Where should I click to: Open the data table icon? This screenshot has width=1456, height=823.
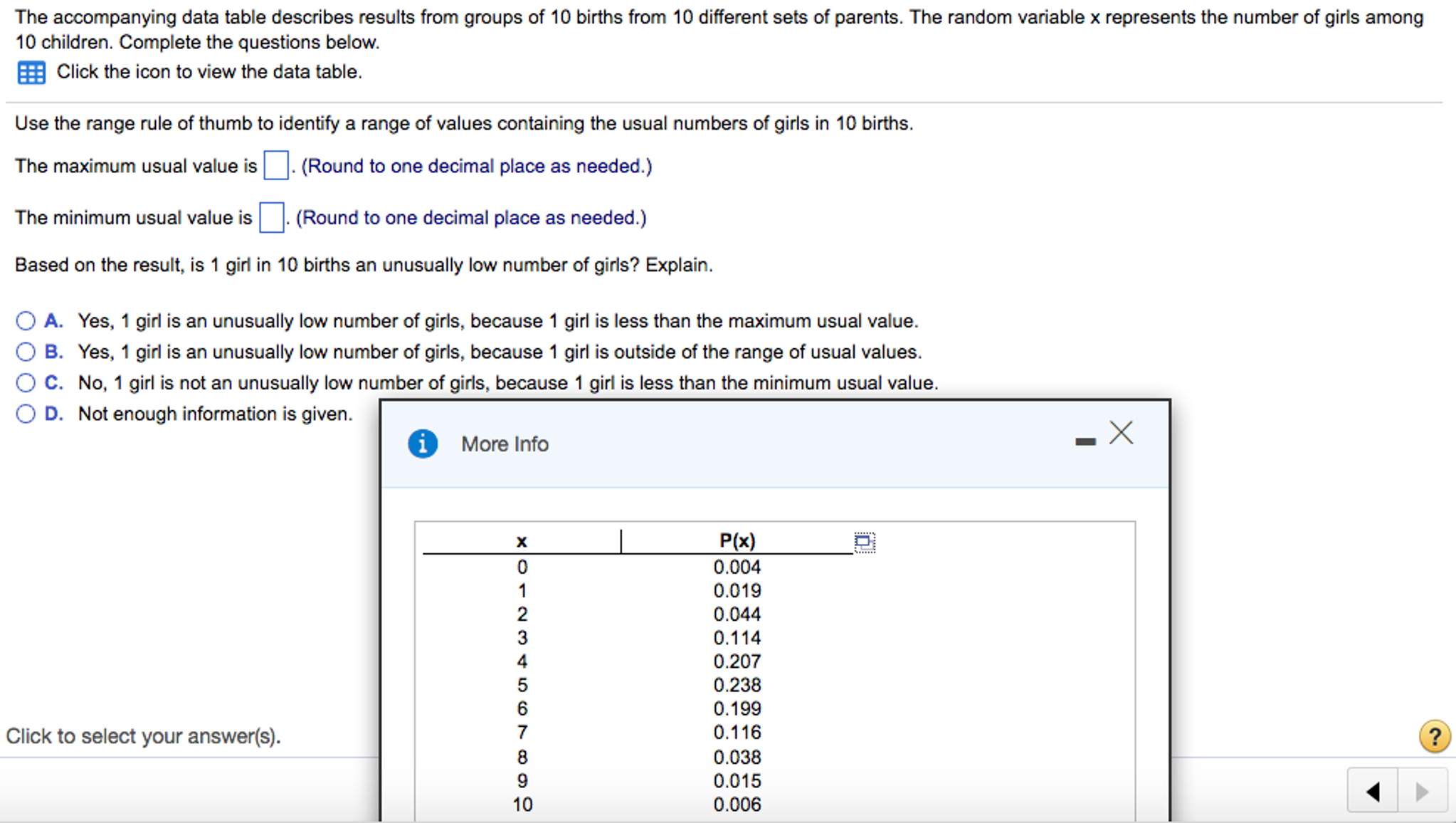(31, 72)
